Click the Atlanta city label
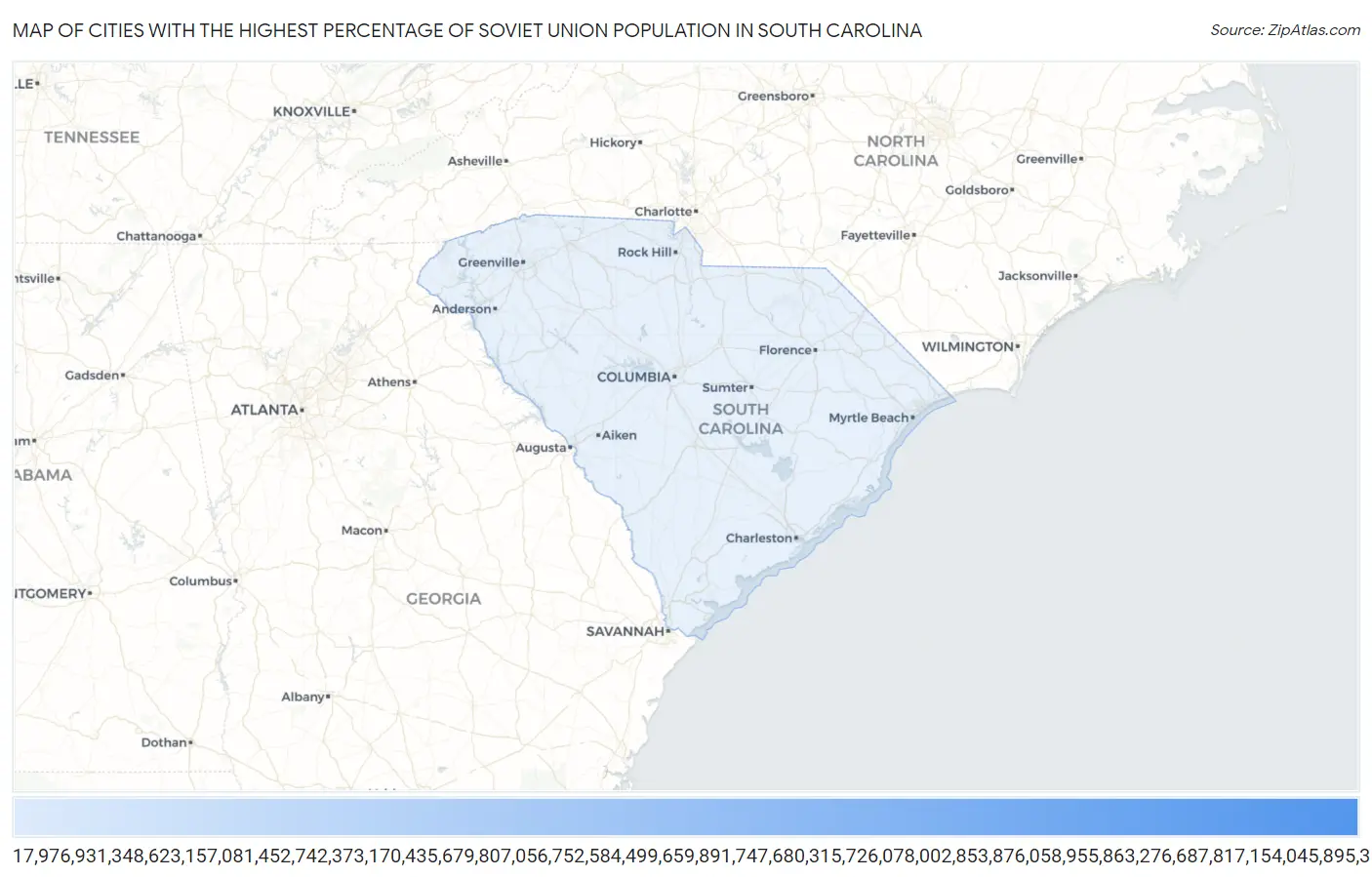Image resolution: width=1372 pixels, height=877 pixels. 264,410
